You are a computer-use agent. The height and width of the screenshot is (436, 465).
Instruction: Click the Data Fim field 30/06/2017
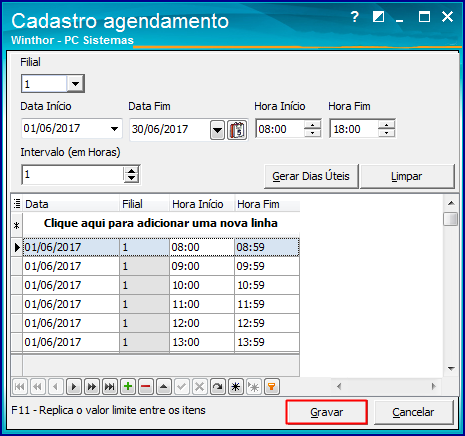click(x=170, y=130)
